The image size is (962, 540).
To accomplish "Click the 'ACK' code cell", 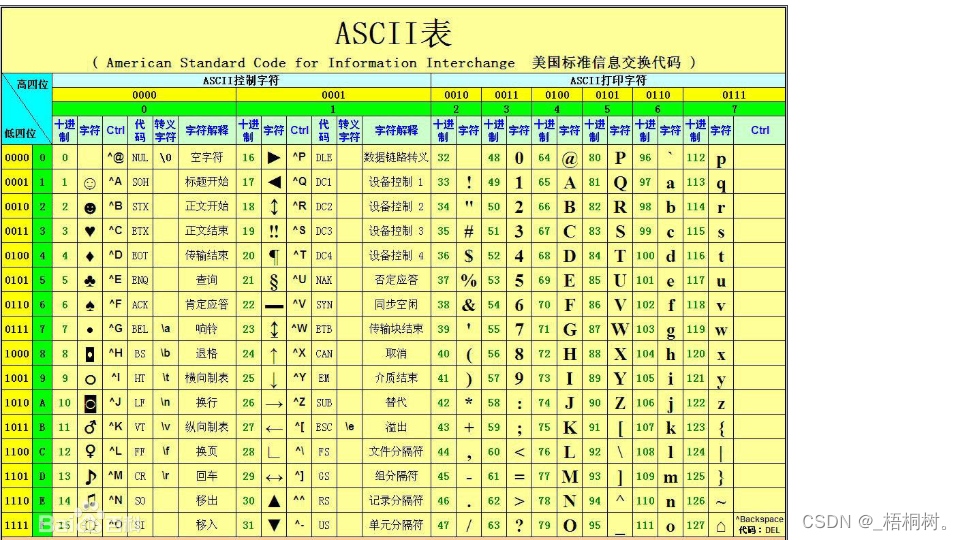I will [140, 305].
